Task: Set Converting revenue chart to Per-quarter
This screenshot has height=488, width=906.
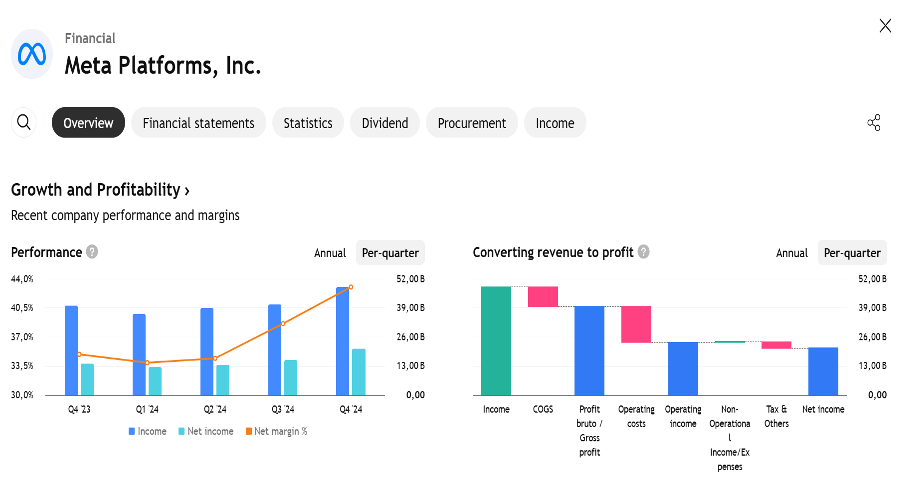Action: [x=852, y=253]
